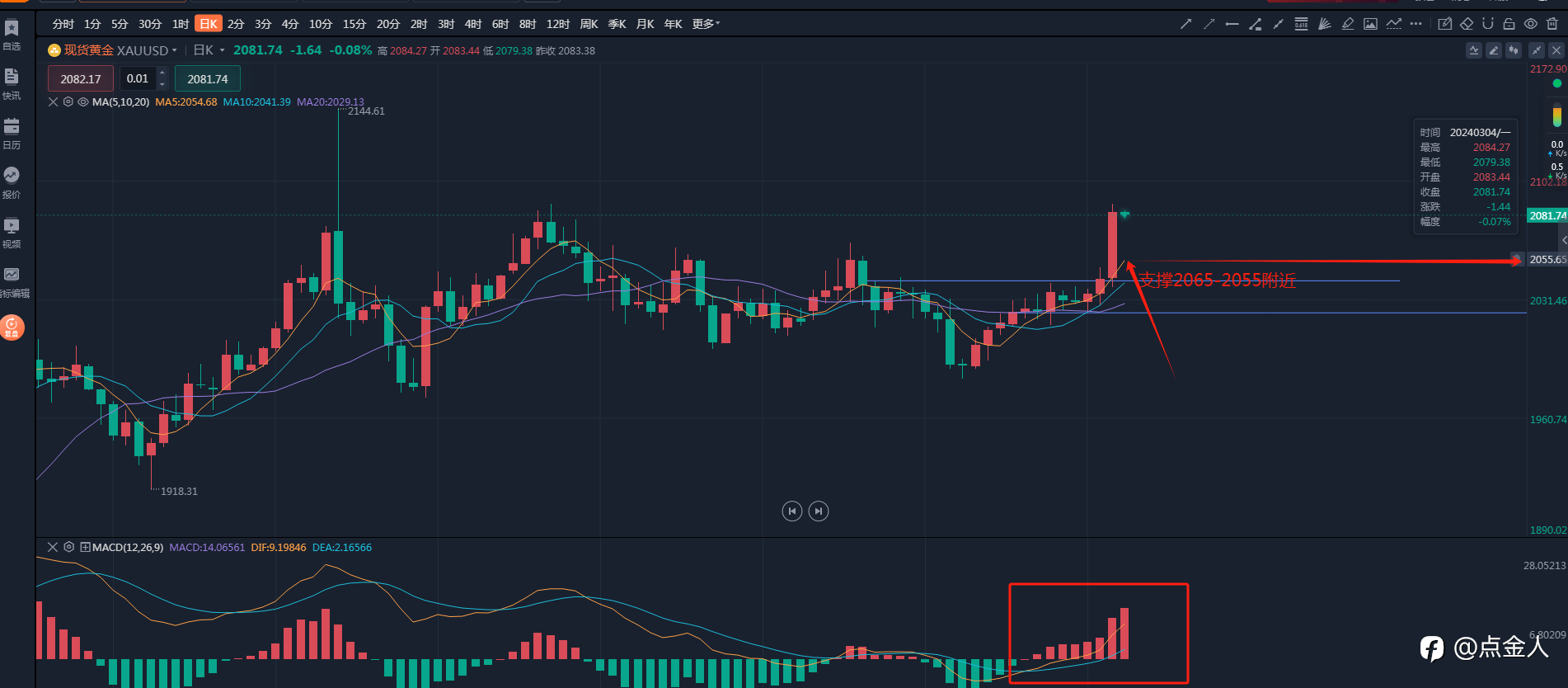The image size is (1568, 688).
Task: Select the 30分 timeframe tab
Action: tap(150, 24)
